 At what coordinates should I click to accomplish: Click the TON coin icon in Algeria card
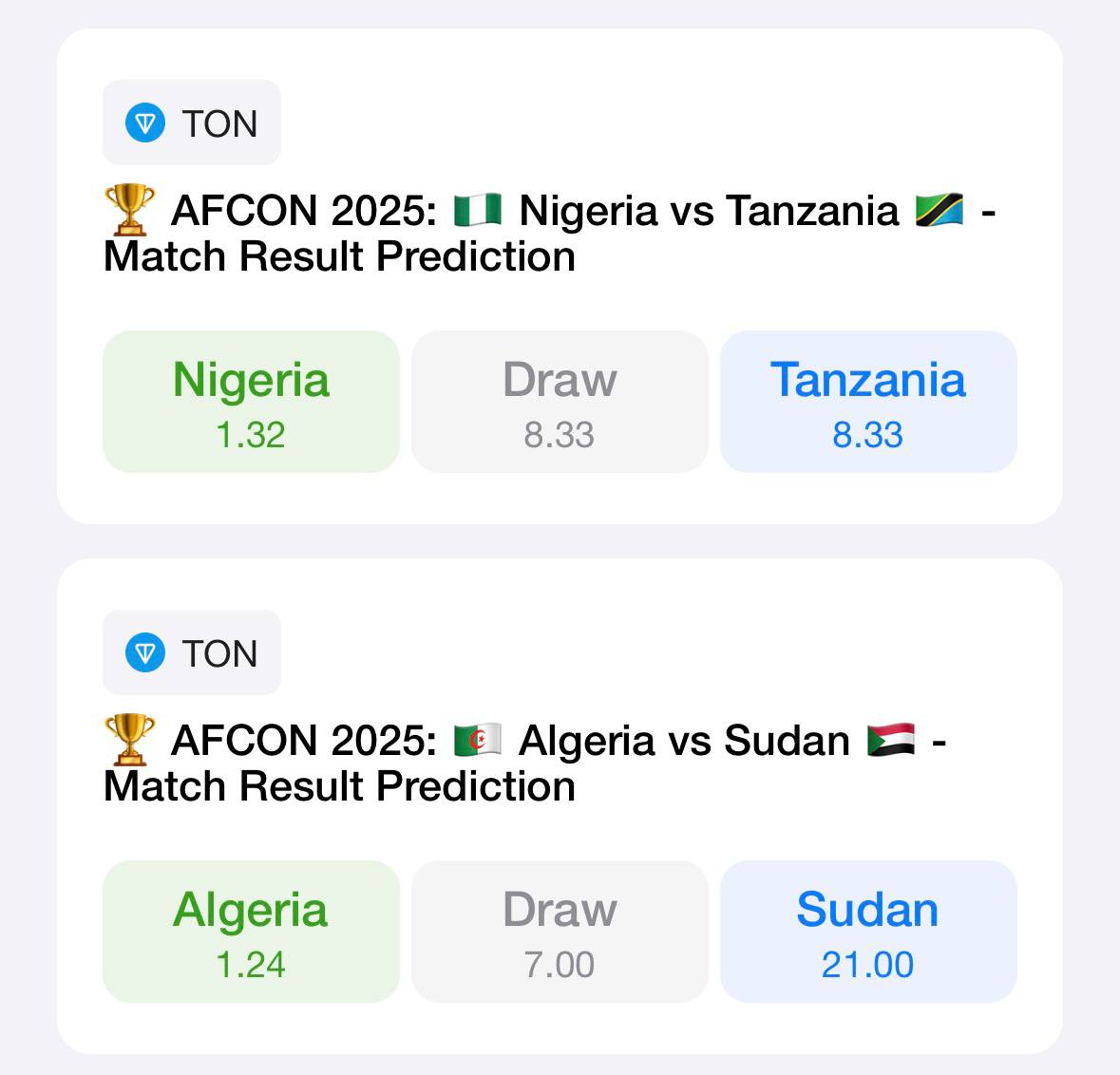[145, 653]
